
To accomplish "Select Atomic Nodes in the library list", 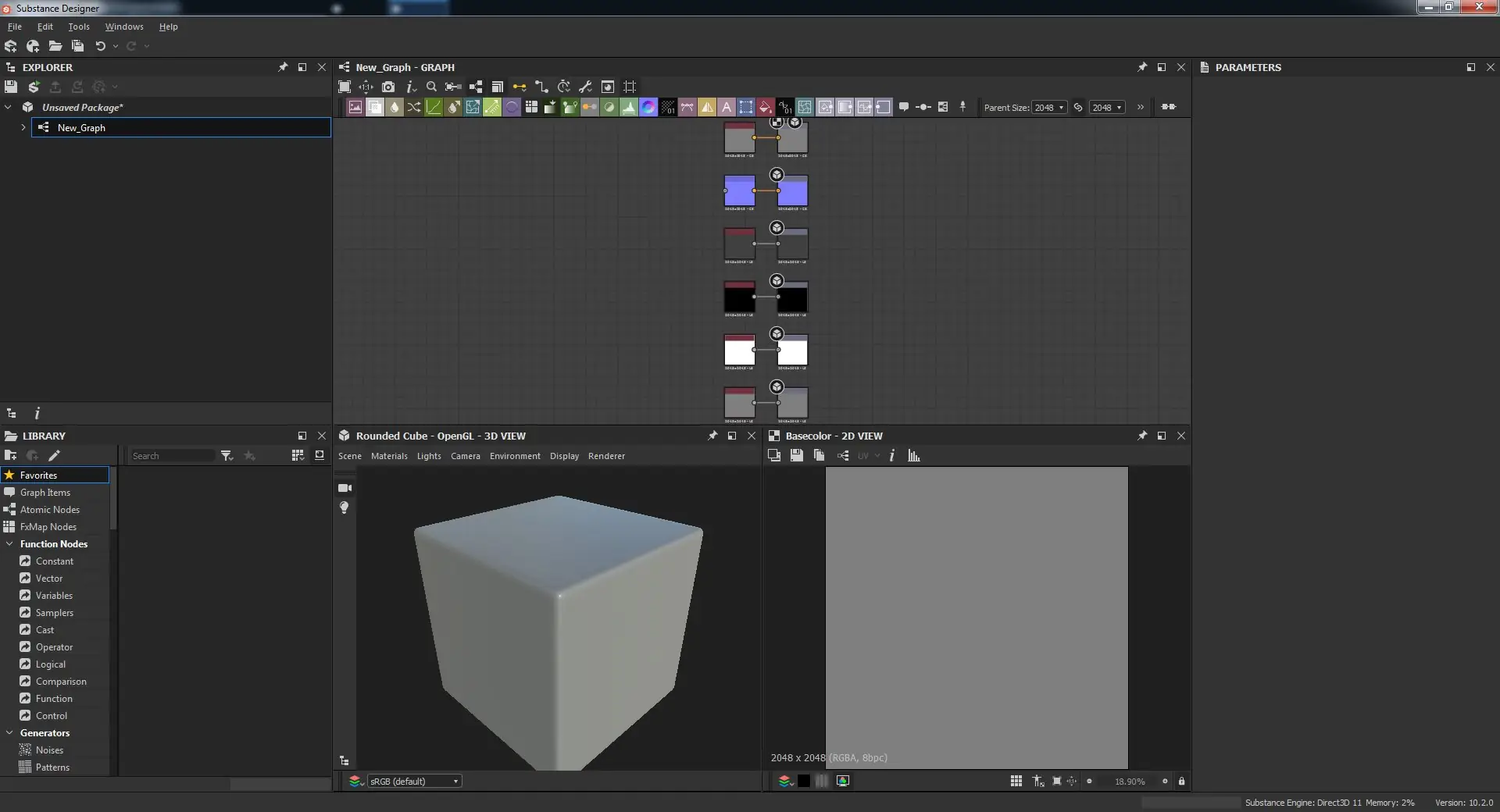I will click(x=50, y=510).
